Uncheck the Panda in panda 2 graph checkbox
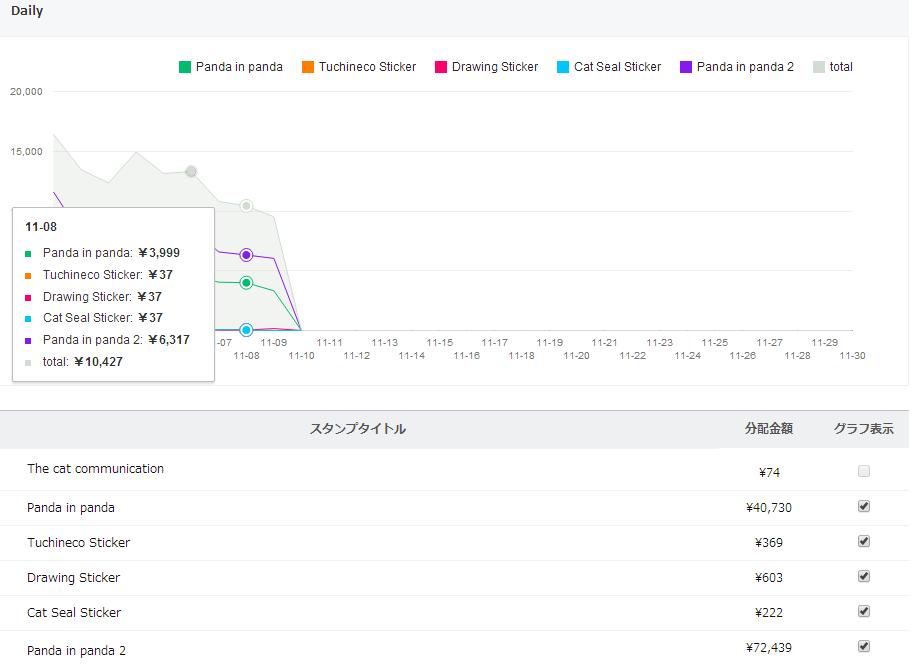Image resolution: width=915 pixels, height=671 pixels. coord(864,646)
